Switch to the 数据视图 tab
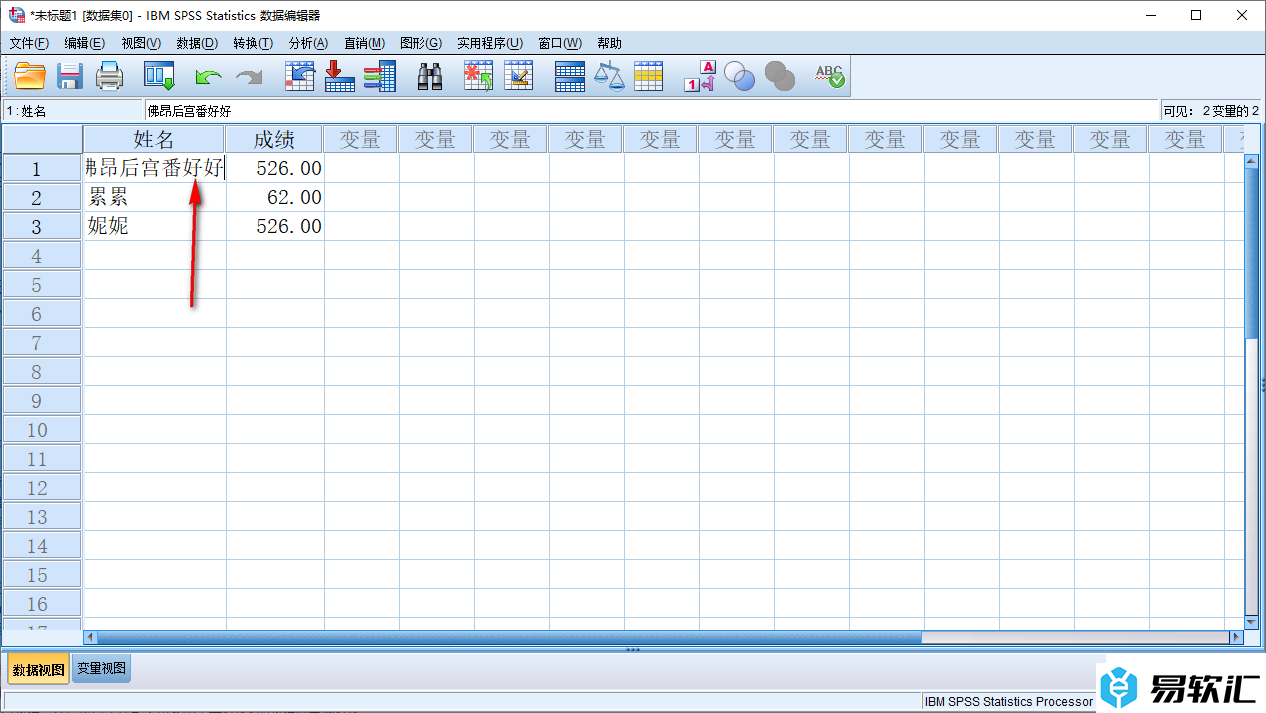The height and width of the screenshot is (713, 1266). [39, 669]
